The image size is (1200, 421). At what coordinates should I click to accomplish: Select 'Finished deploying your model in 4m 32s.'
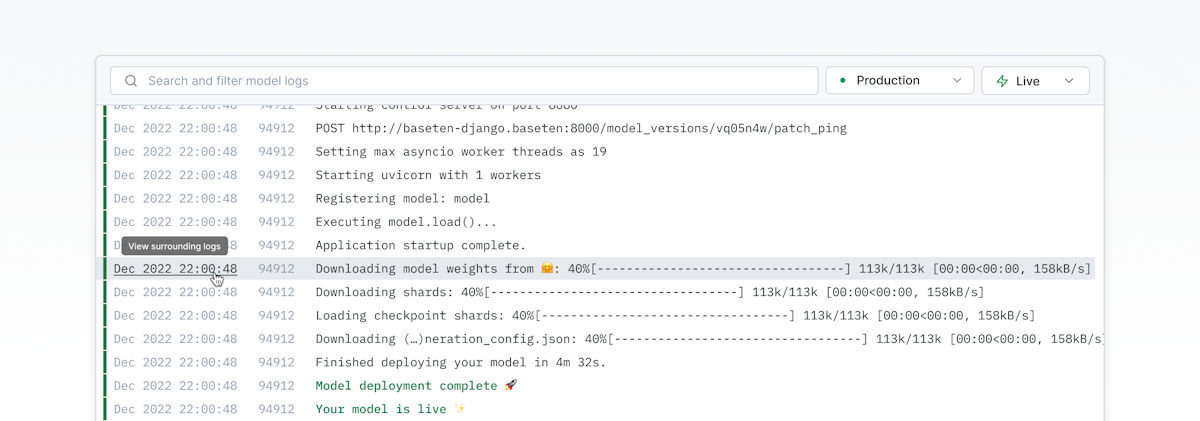tap(461, 362)
